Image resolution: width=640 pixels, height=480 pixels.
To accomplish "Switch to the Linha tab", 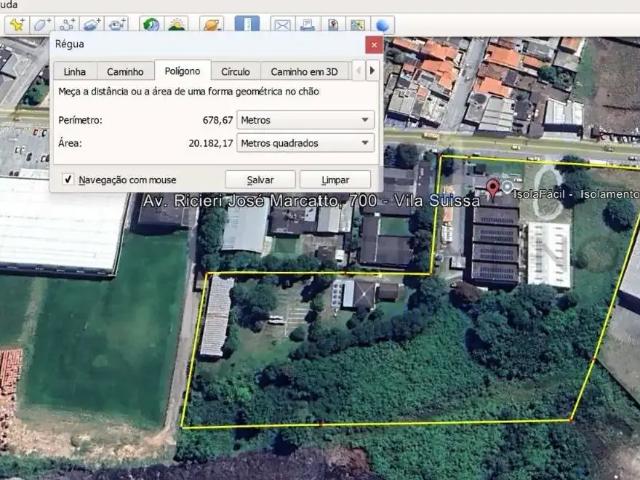I will tap(74, 71).
